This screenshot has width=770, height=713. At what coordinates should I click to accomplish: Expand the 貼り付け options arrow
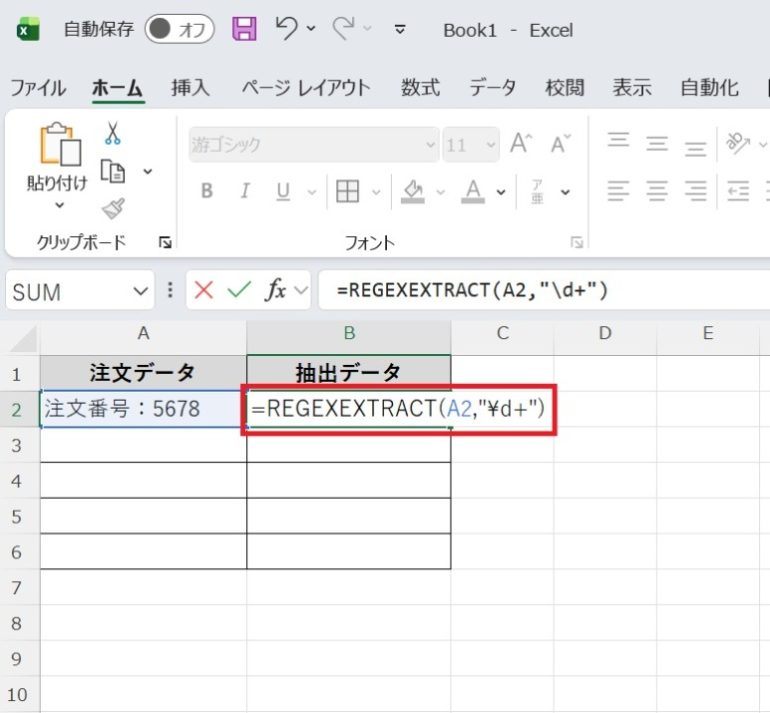(x=59, y=205)
